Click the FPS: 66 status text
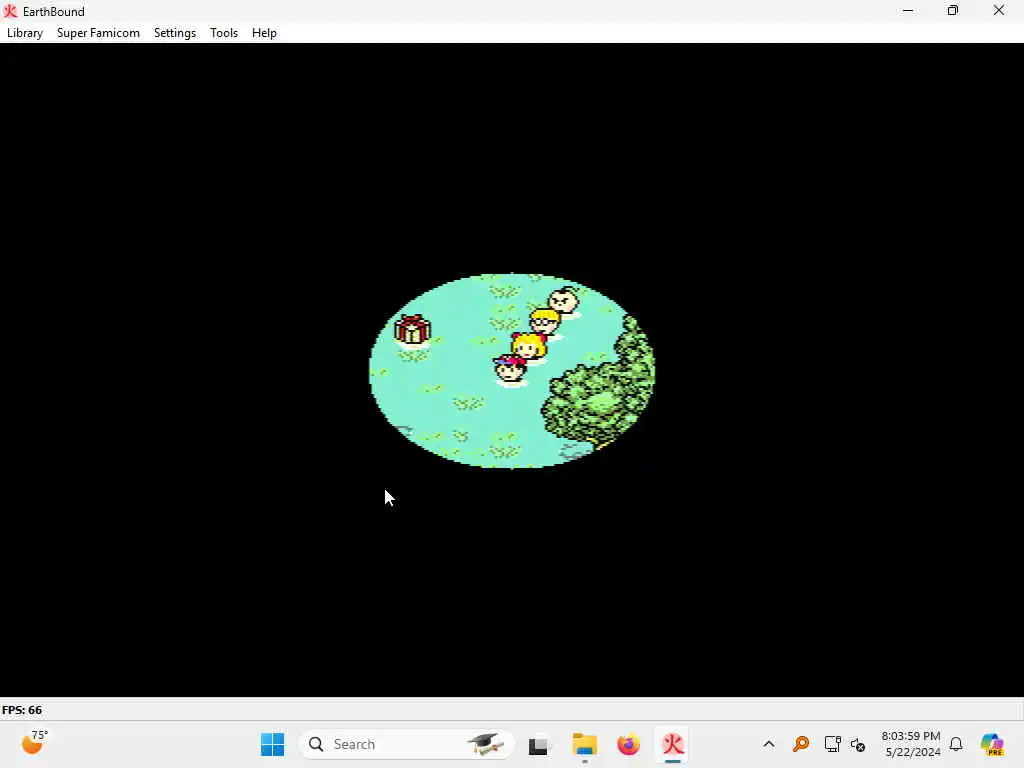 click(22, 710)
